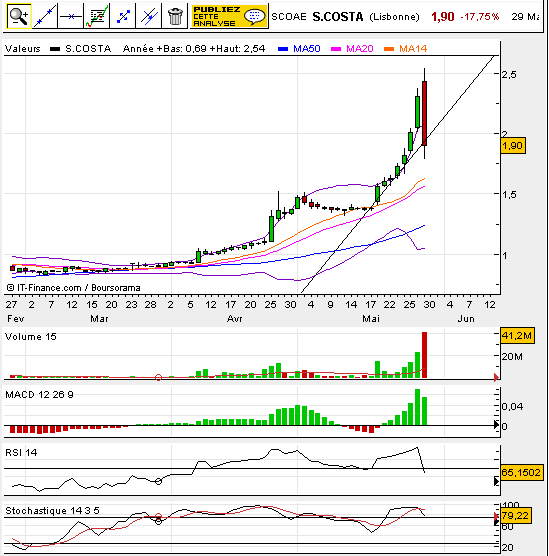Click the speech bubble in publish button
Screen dimensions: 549x556
pos(254,16)
